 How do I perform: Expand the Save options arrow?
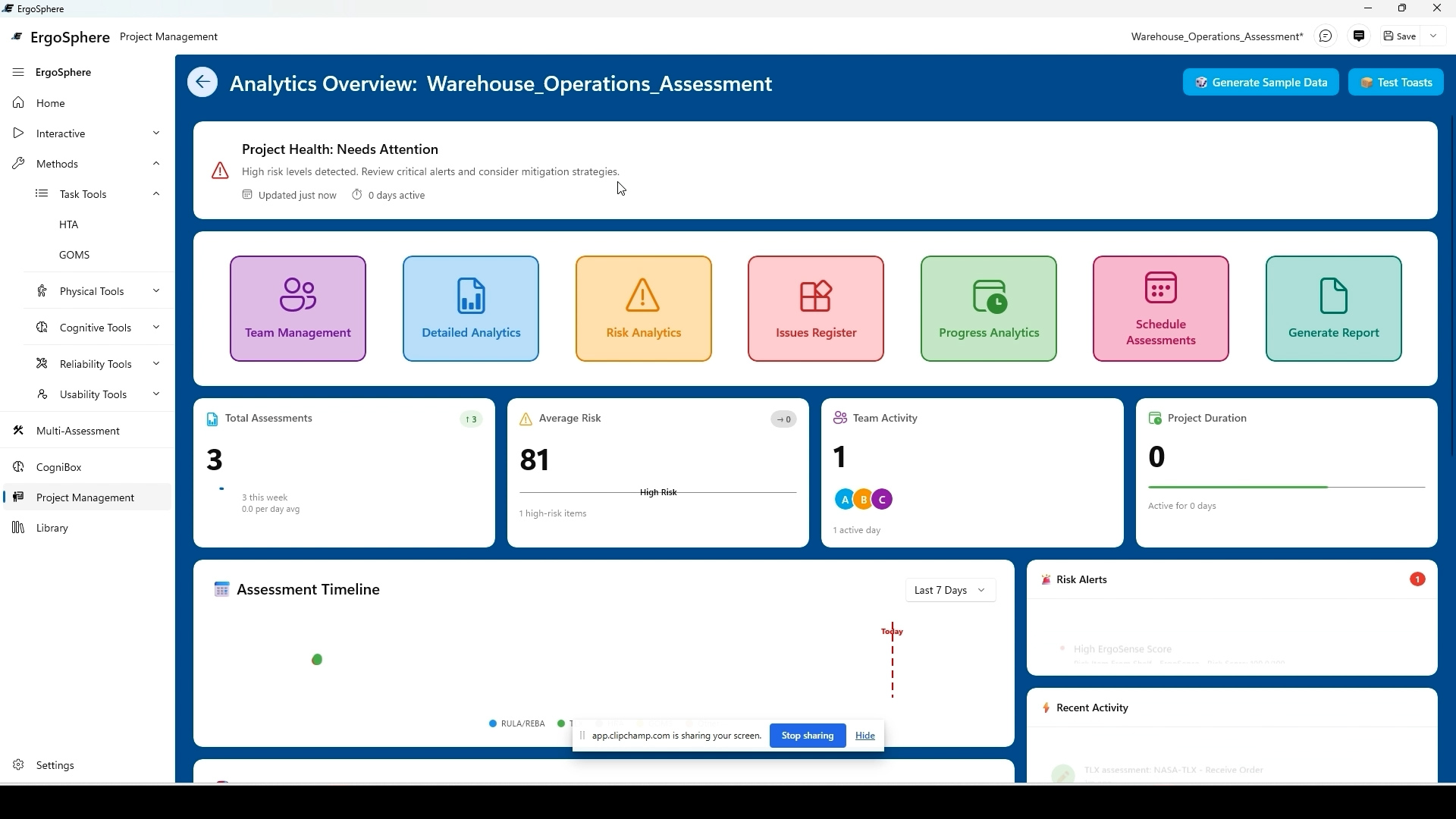point(1433,36)
